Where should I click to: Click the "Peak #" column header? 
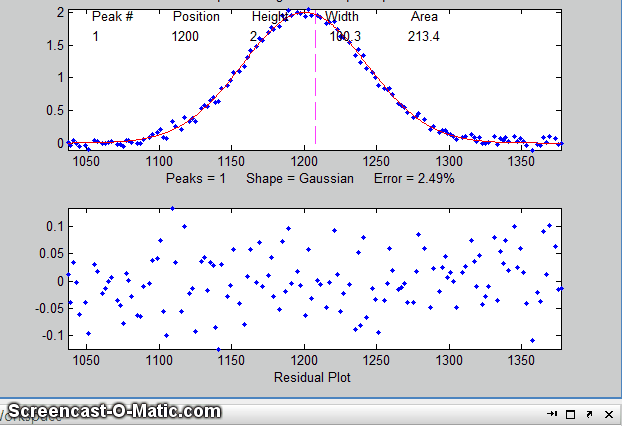pyautogui.click(x=112, y=17)
